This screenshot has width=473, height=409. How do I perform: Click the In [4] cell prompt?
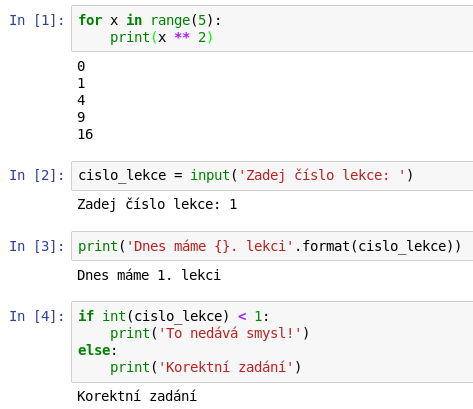click(x=37, y=316)
